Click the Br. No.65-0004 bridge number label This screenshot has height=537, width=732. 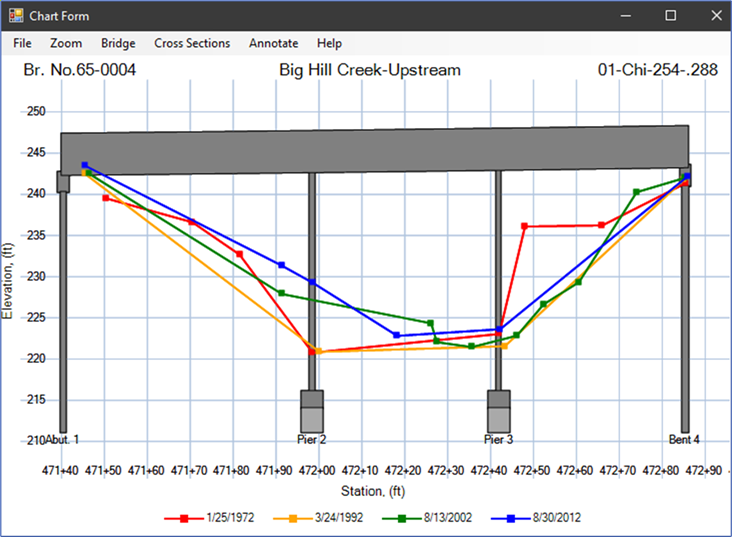pos(79,70)
